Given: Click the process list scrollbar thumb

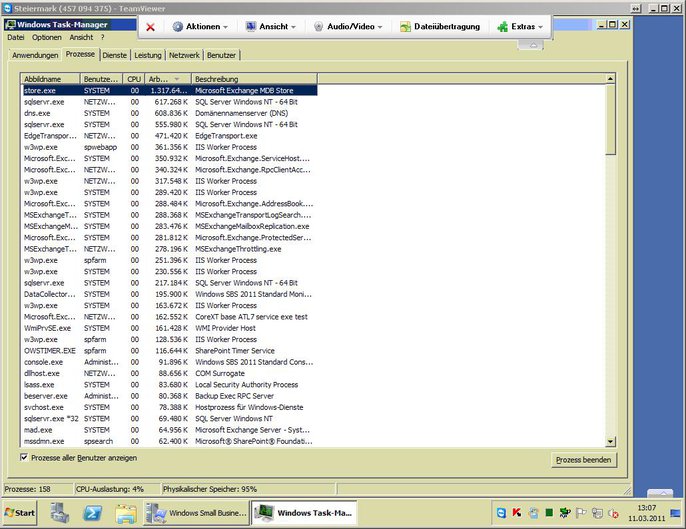Looking at the screenshot, I should click(x=610, y=119).
